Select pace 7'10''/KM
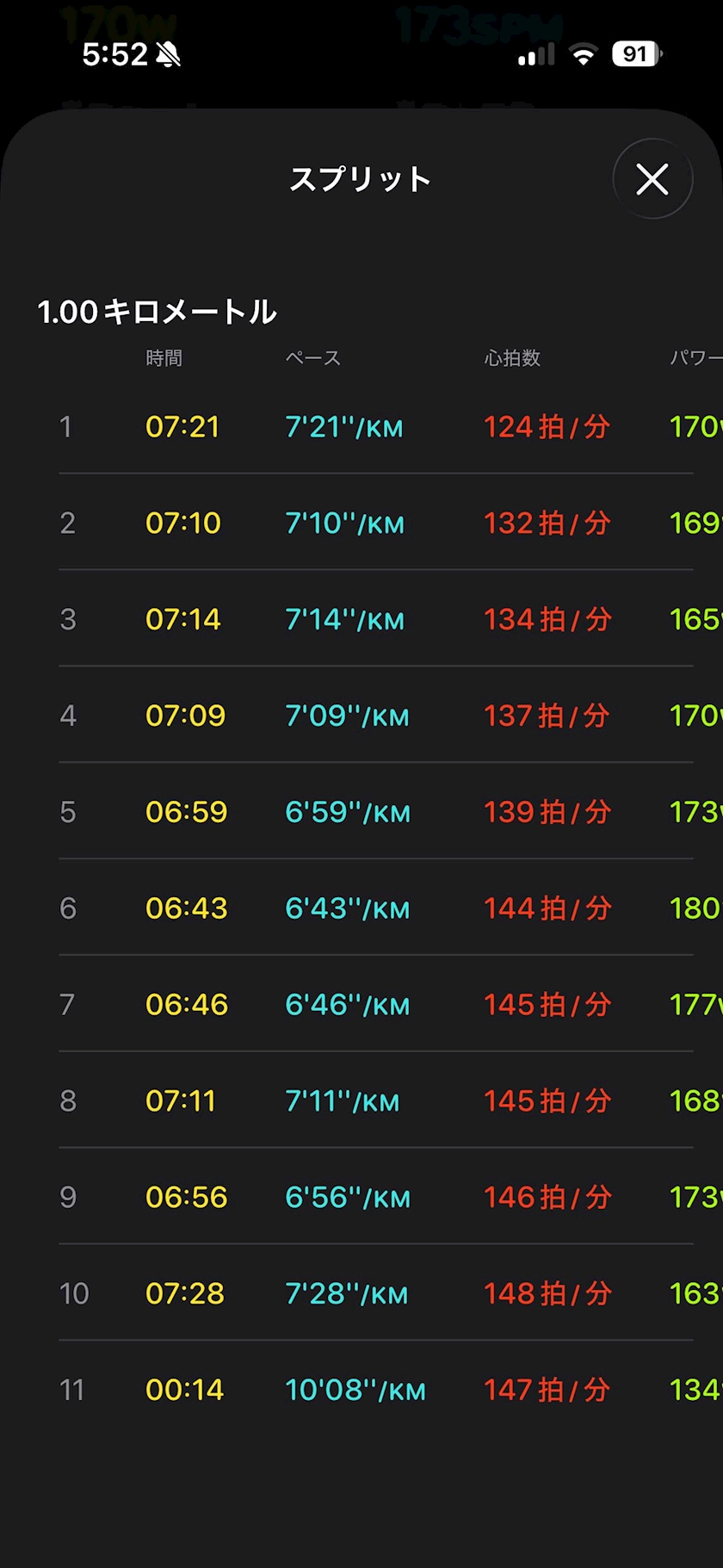 point(345,524)
